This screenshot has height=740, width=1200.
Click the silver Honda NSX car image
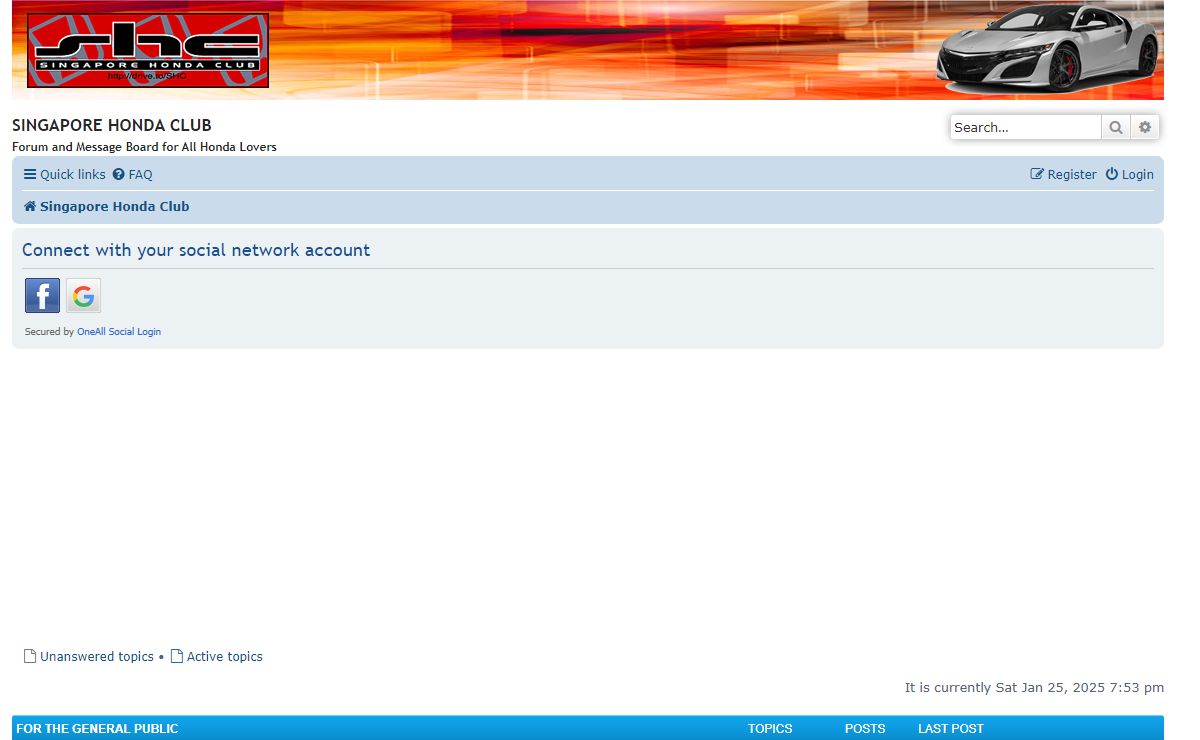(x=1048, y=48)
